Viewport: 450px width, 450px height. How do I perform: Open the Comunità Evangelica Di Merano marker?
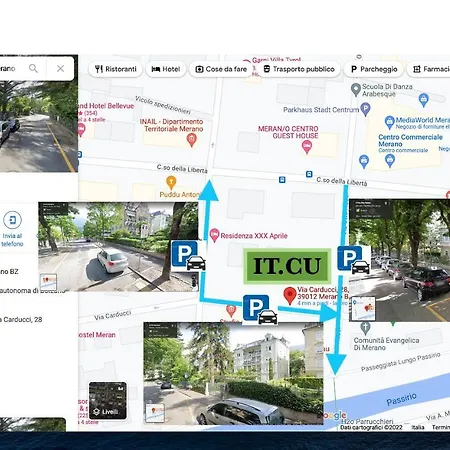(365, 328)
